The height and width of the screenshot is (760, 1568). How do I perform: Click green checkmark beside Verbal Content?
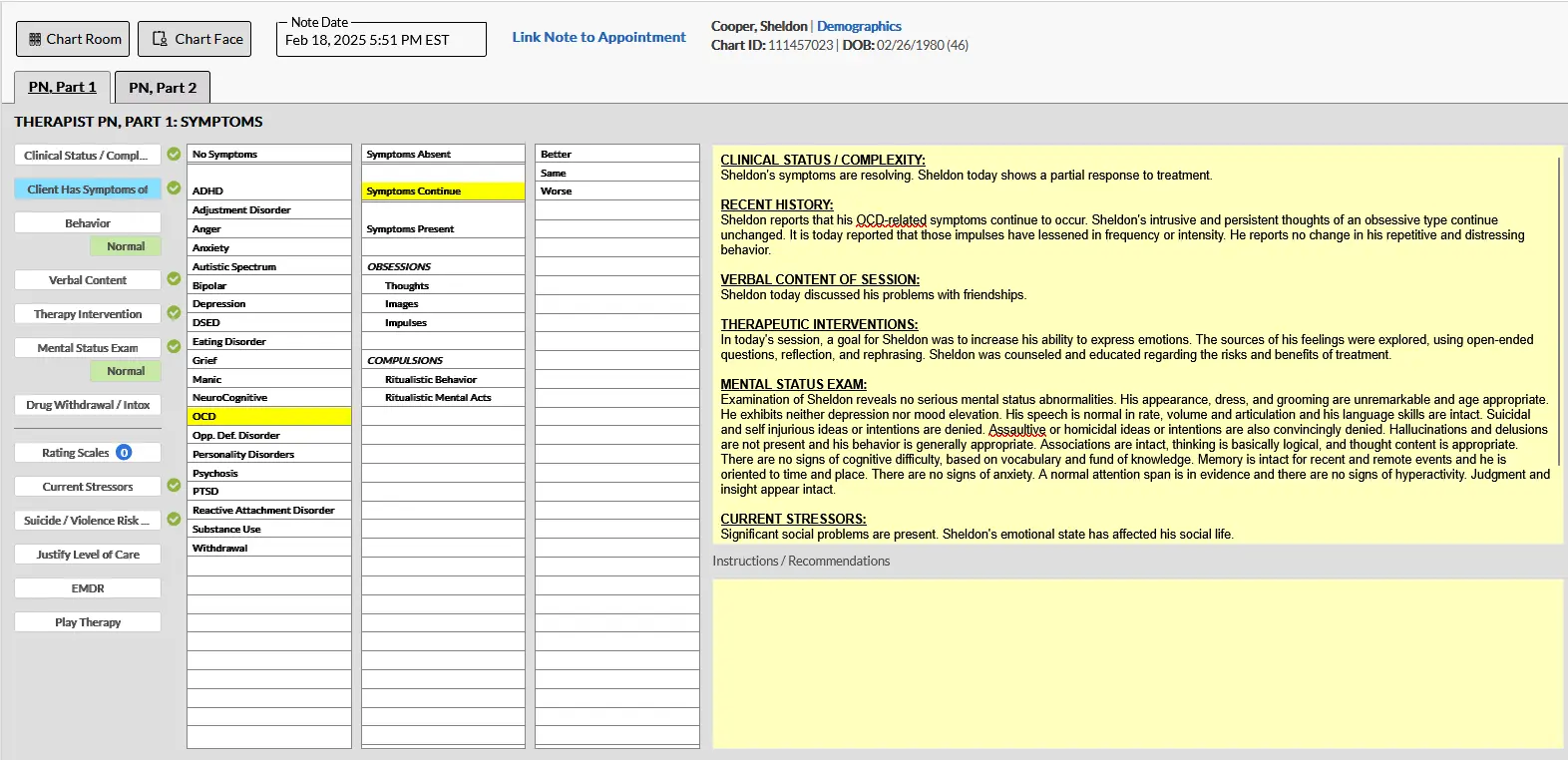(174, 279)
